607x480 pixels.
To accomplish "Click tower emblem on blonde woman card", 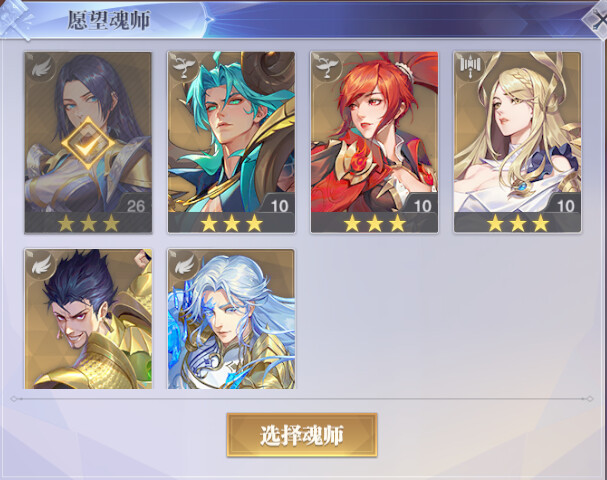I will pos(470,67).
